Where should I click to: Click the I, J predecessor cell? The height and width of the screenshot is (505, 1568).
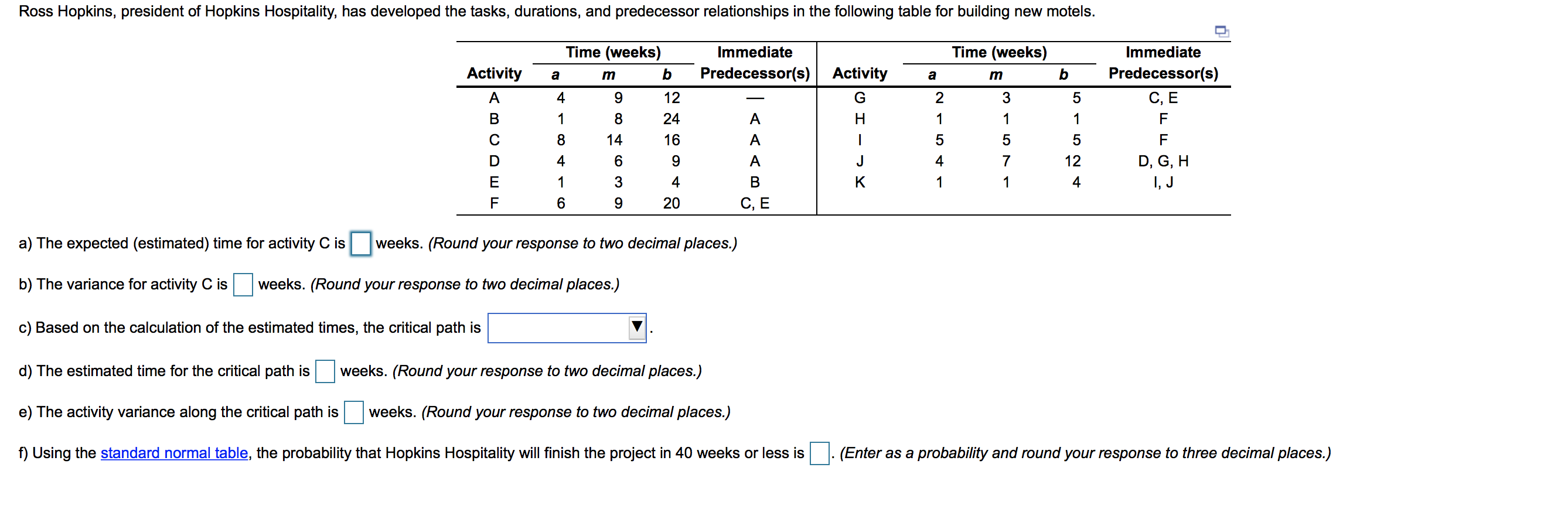[x=1163, y=182]
